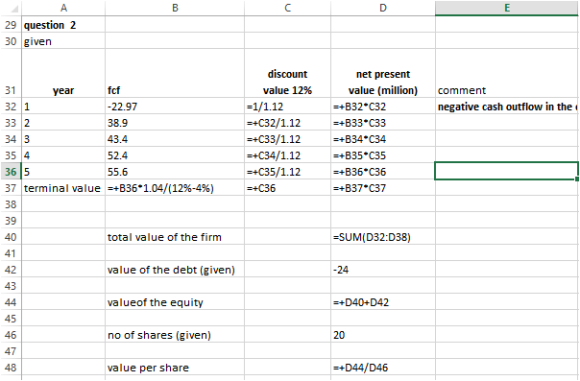
Task: Click the fcf value -22.97 cell
Action: tap(175, 107)
